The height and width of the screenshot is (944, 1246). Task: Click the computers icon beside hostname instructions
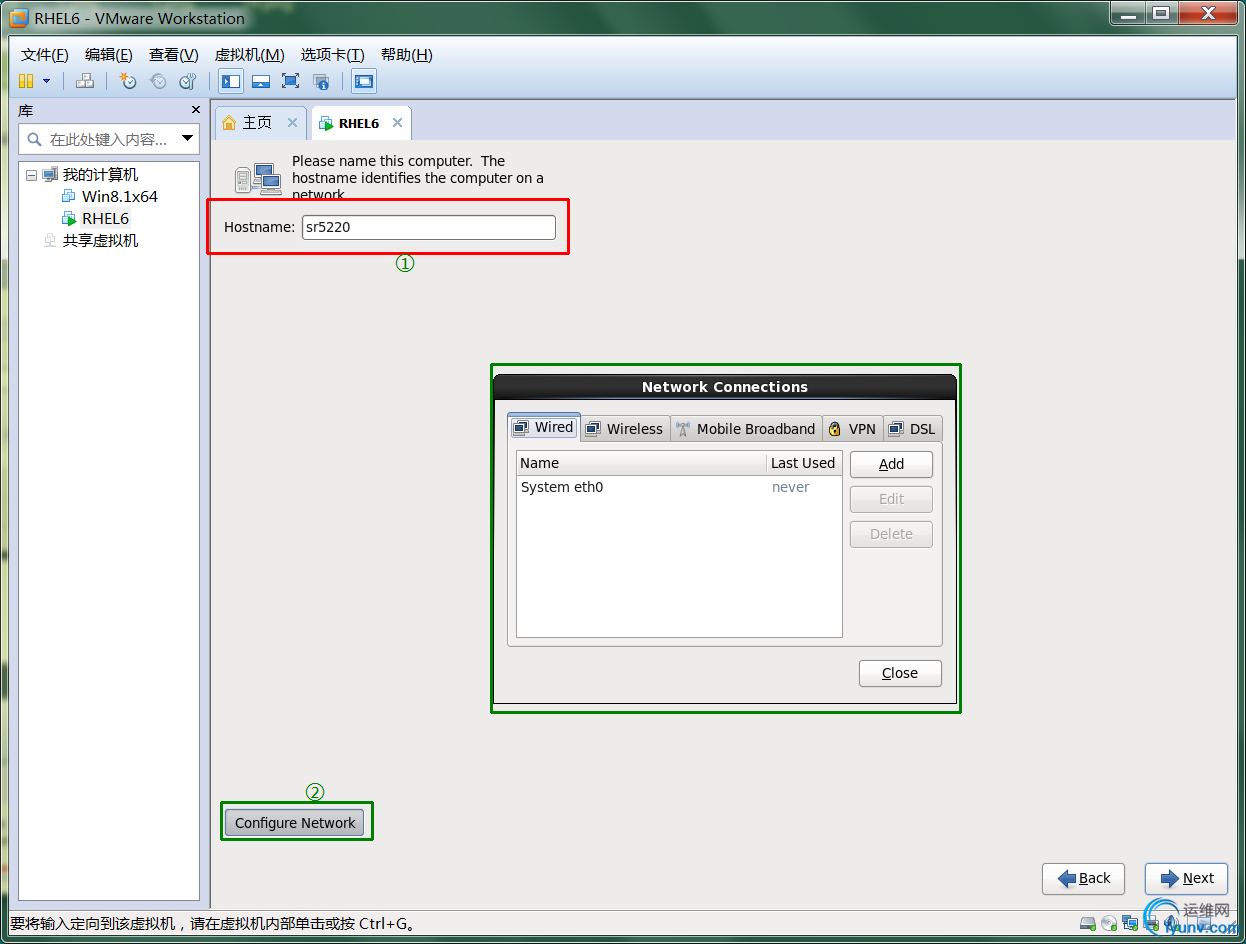coord(258,178)
